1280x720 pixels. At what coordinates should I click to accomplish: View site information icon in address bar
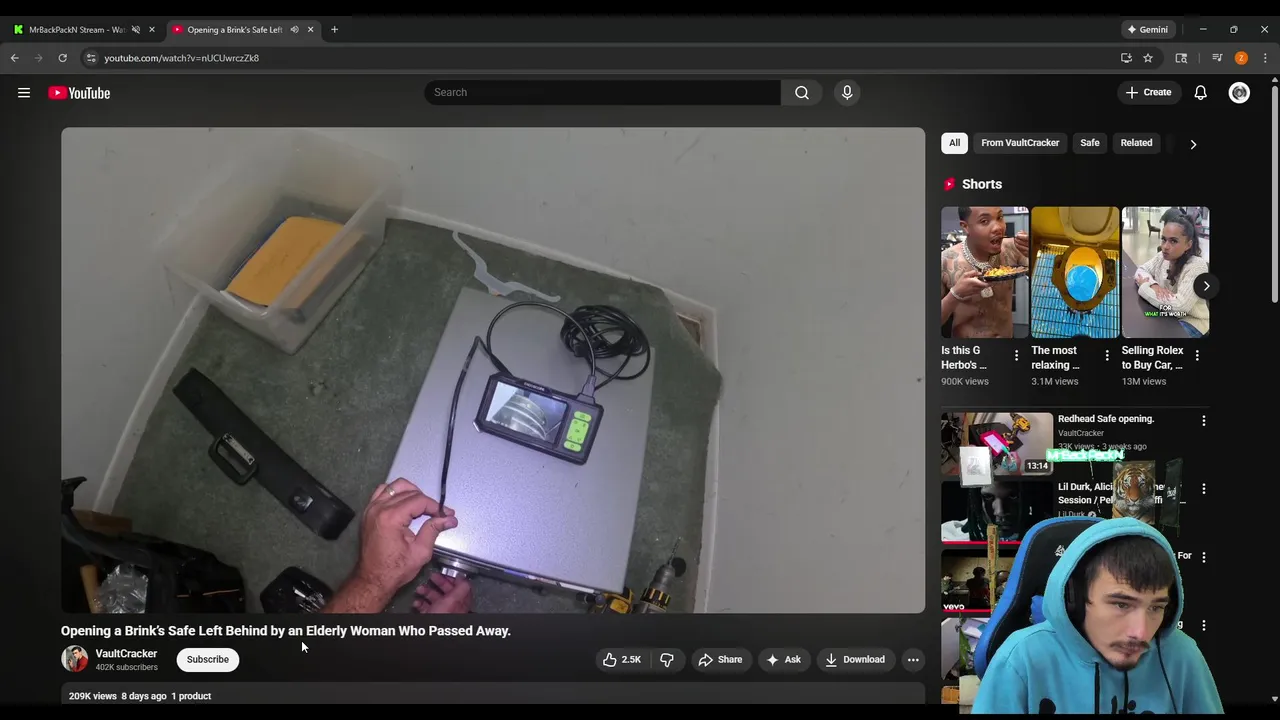click(x=91, y=58)
